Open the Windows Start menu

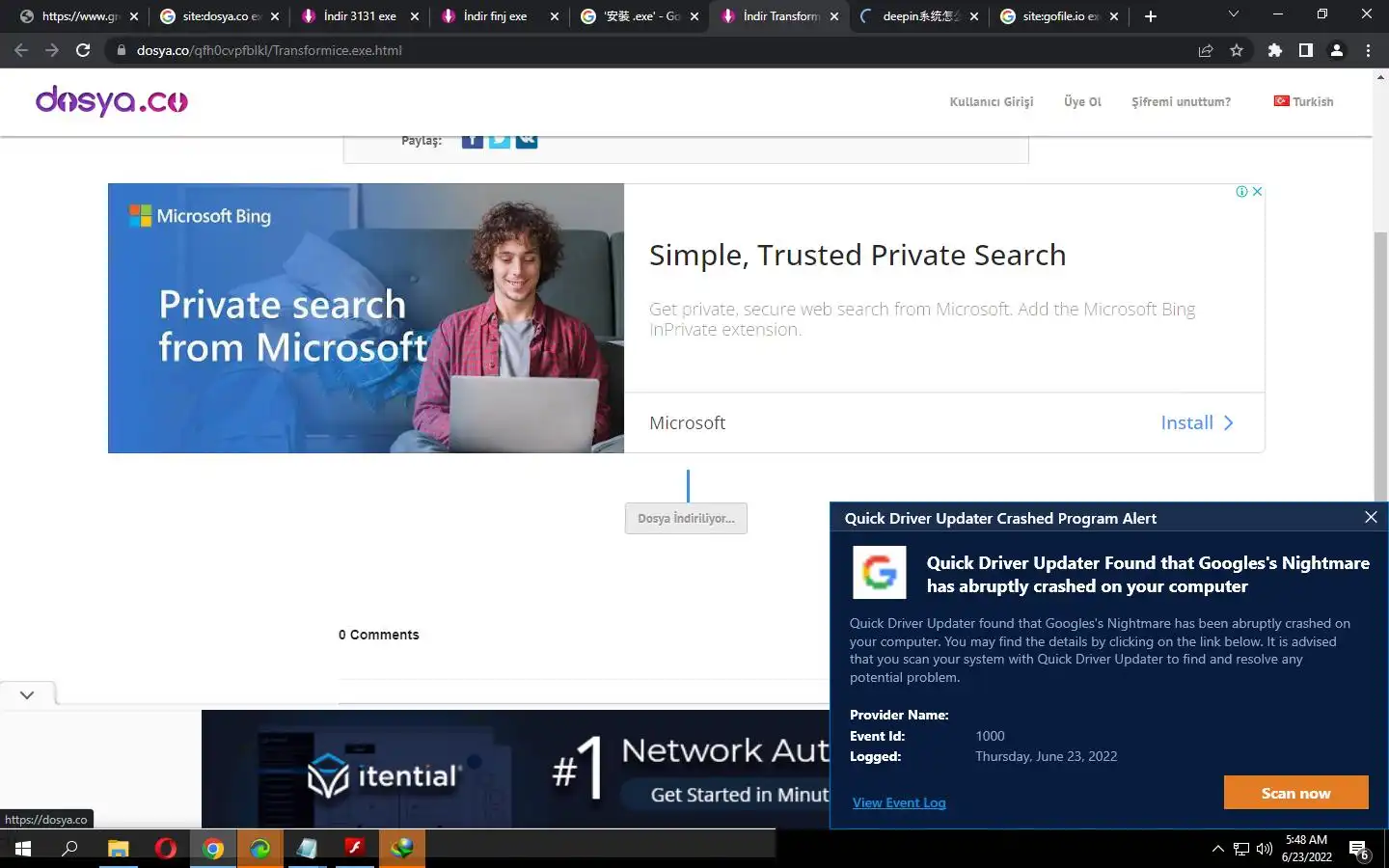23,849
